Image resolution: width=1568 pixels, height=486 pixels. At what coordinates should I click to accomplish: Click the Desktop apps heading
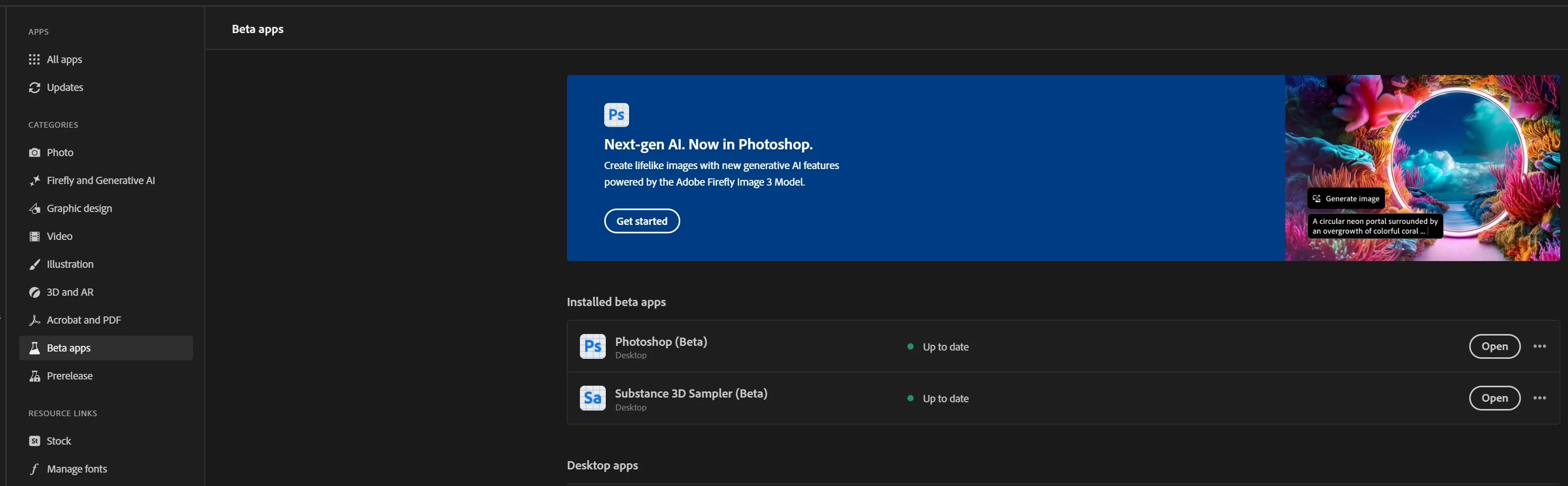(602, 465)
